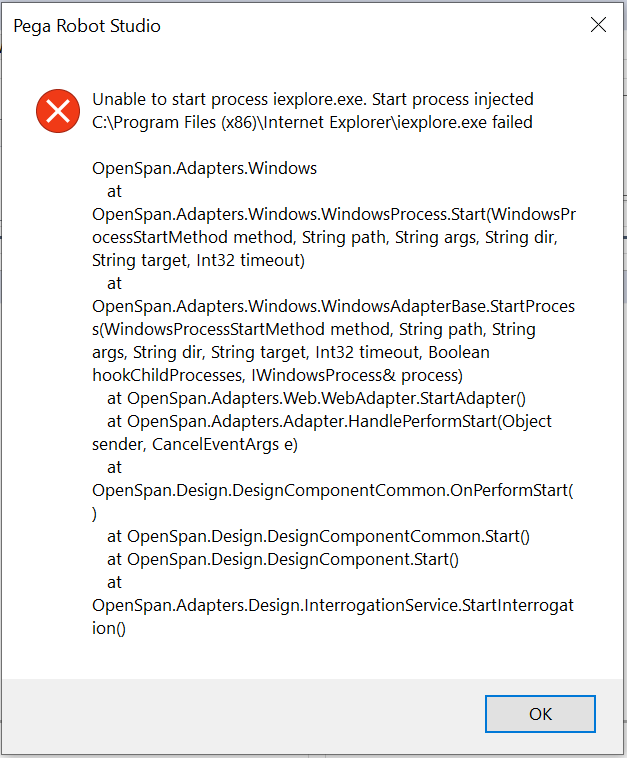The image size is (627, 758).
Task: Click the InterrogationService.StartInterrogat line
Action: click(333, 605)
